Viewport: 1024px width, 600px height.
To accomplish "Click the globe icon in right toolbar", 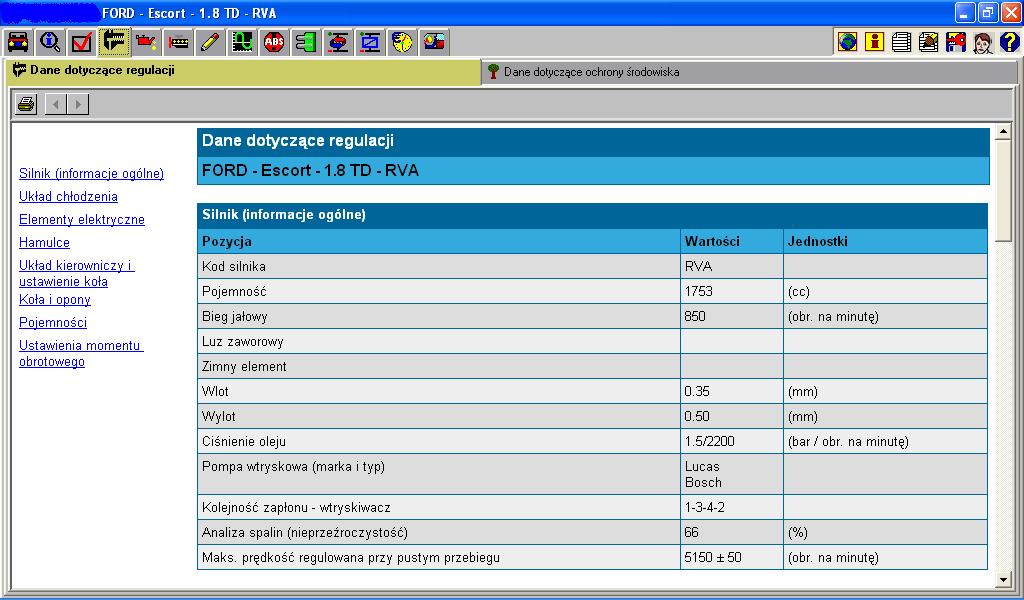I will (848, 42).
